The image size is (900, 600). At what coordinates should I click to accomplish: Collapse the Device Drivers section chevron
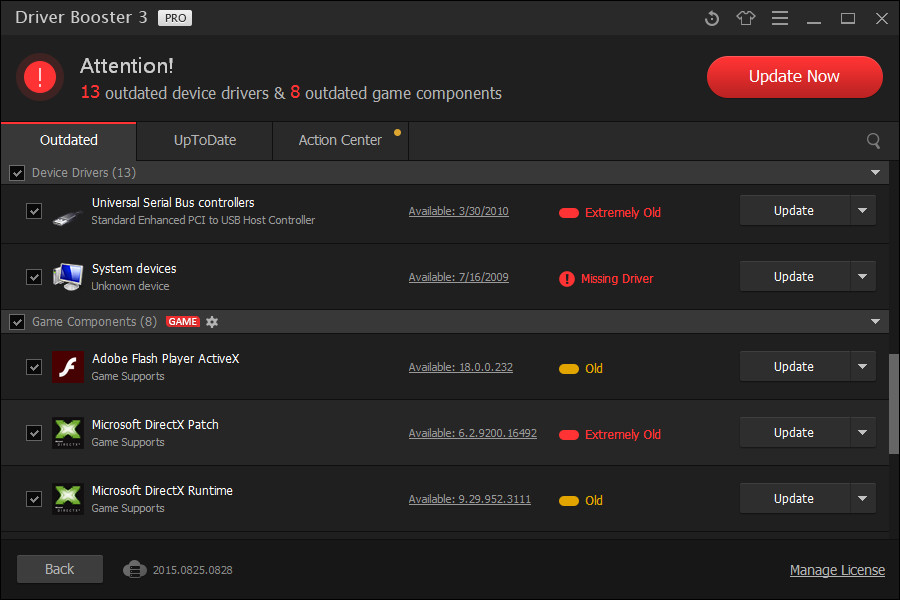[876, 172]
